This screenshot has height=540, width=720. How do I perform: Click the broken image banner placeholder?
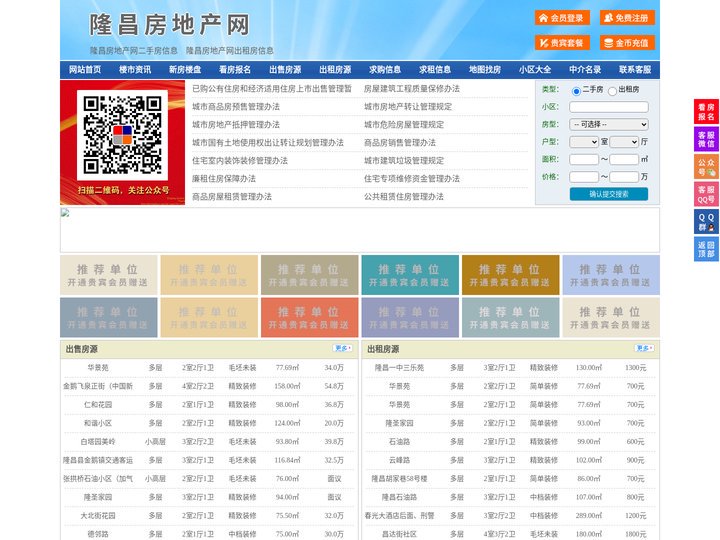[360, 230]
